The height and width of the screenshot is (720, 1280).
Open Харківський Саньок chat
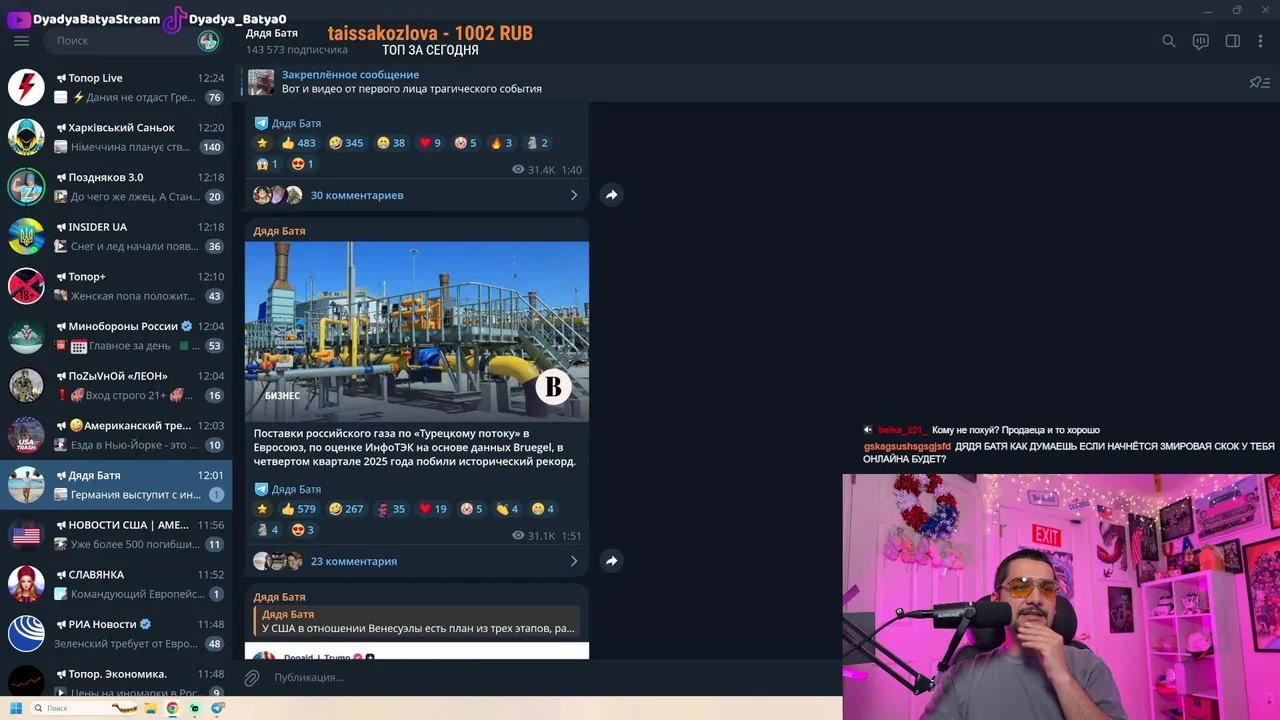tap(116, 137)
